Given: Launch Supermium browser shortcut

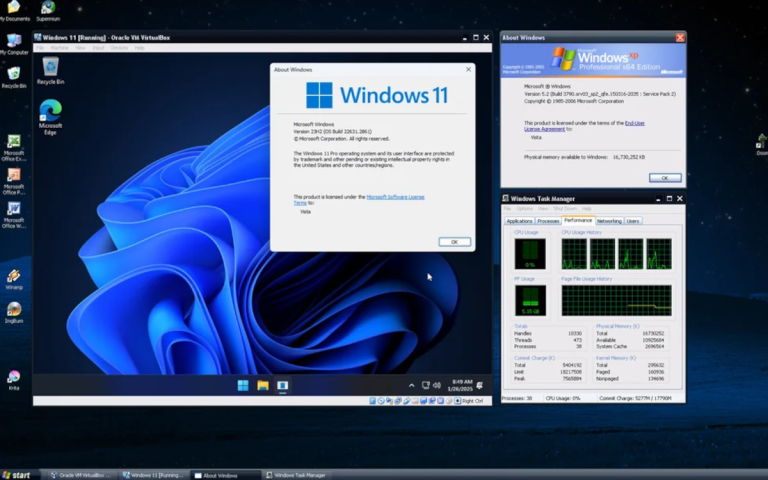Looking at the screenshot, I should 48,11.
